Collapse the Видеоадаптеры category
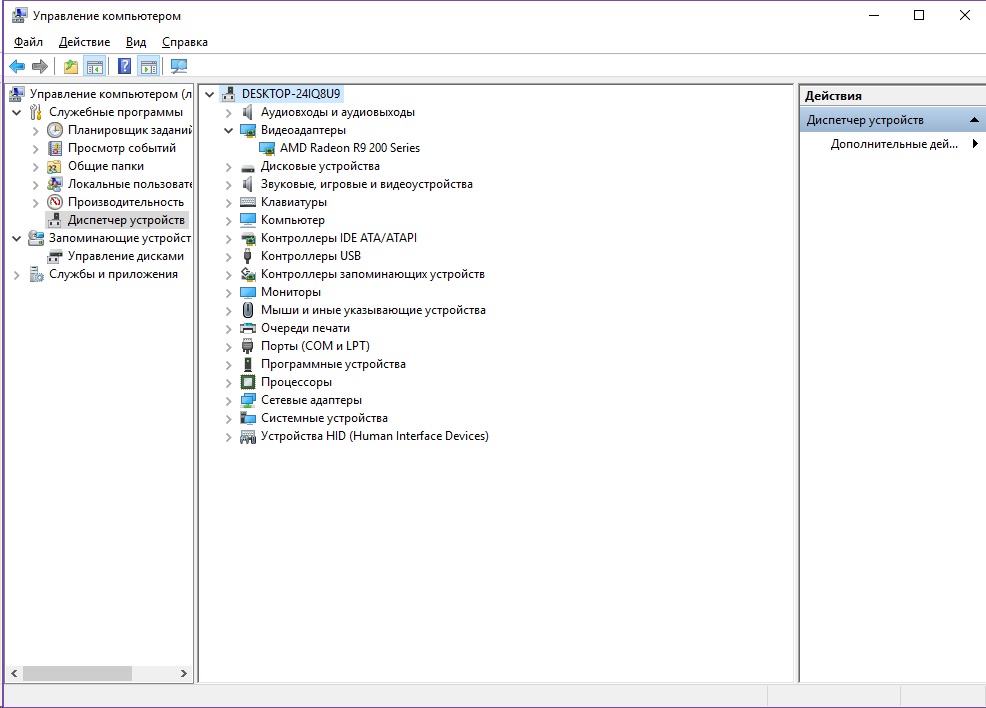Image resolution: width=986 pixels, height=708 pixels. click(x=228, y=130)
